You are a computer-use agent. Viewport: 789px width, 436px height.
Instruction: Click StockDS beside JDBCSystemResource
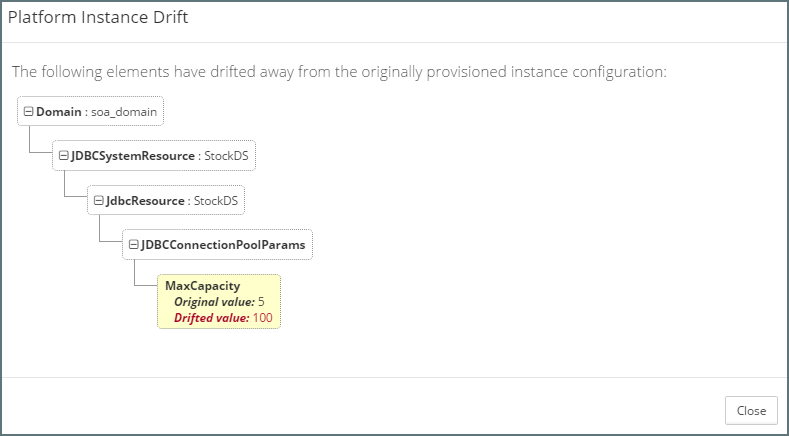coord(228,156)
